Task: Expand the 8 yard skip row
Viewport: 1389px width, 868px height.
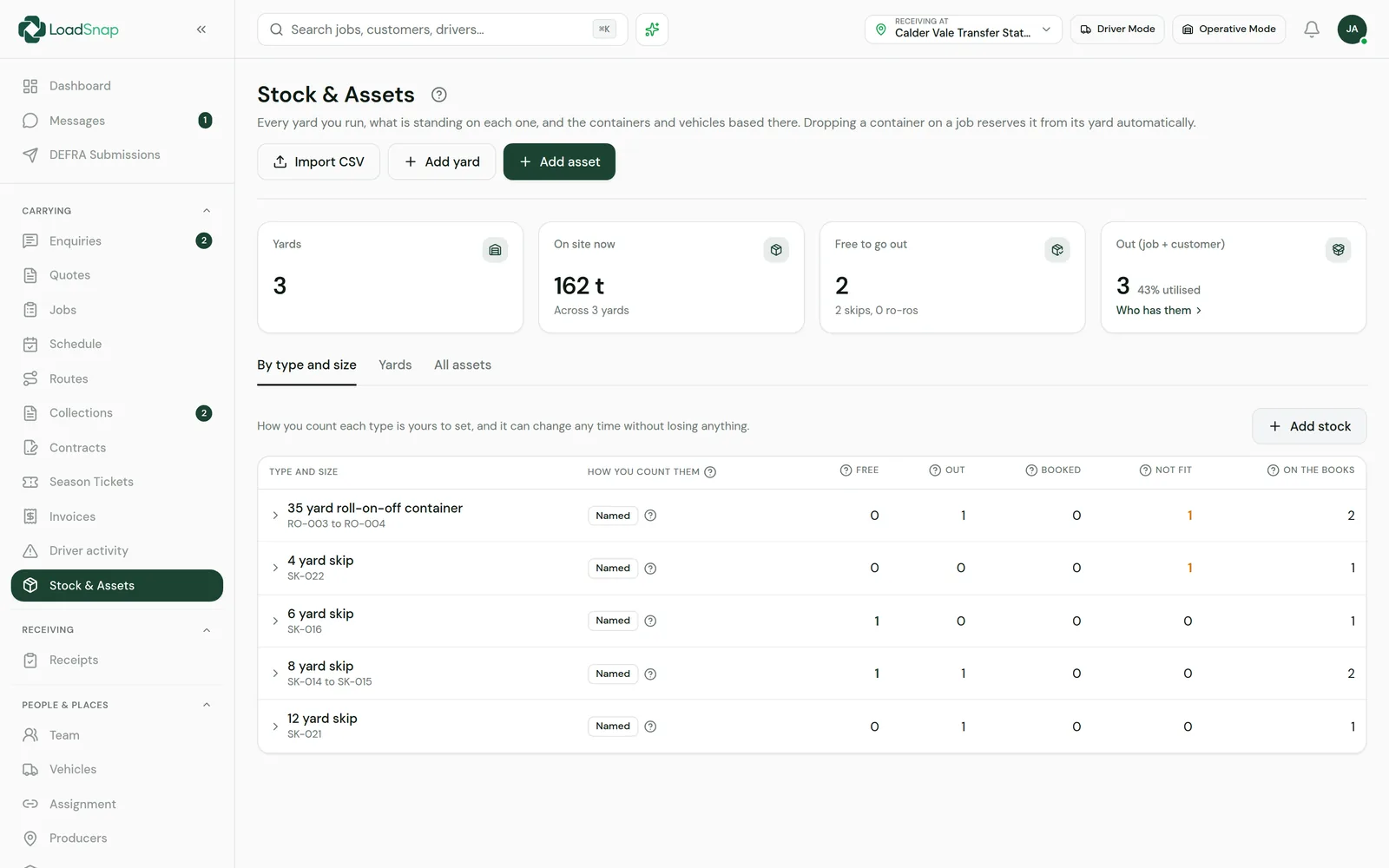Action: click(275, 674)
